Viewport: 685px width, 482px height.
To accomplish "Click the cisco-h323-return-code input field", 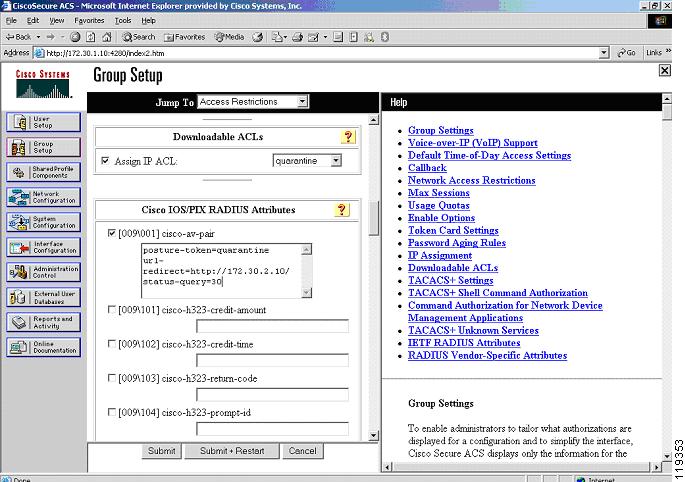I will coord(273,394).
